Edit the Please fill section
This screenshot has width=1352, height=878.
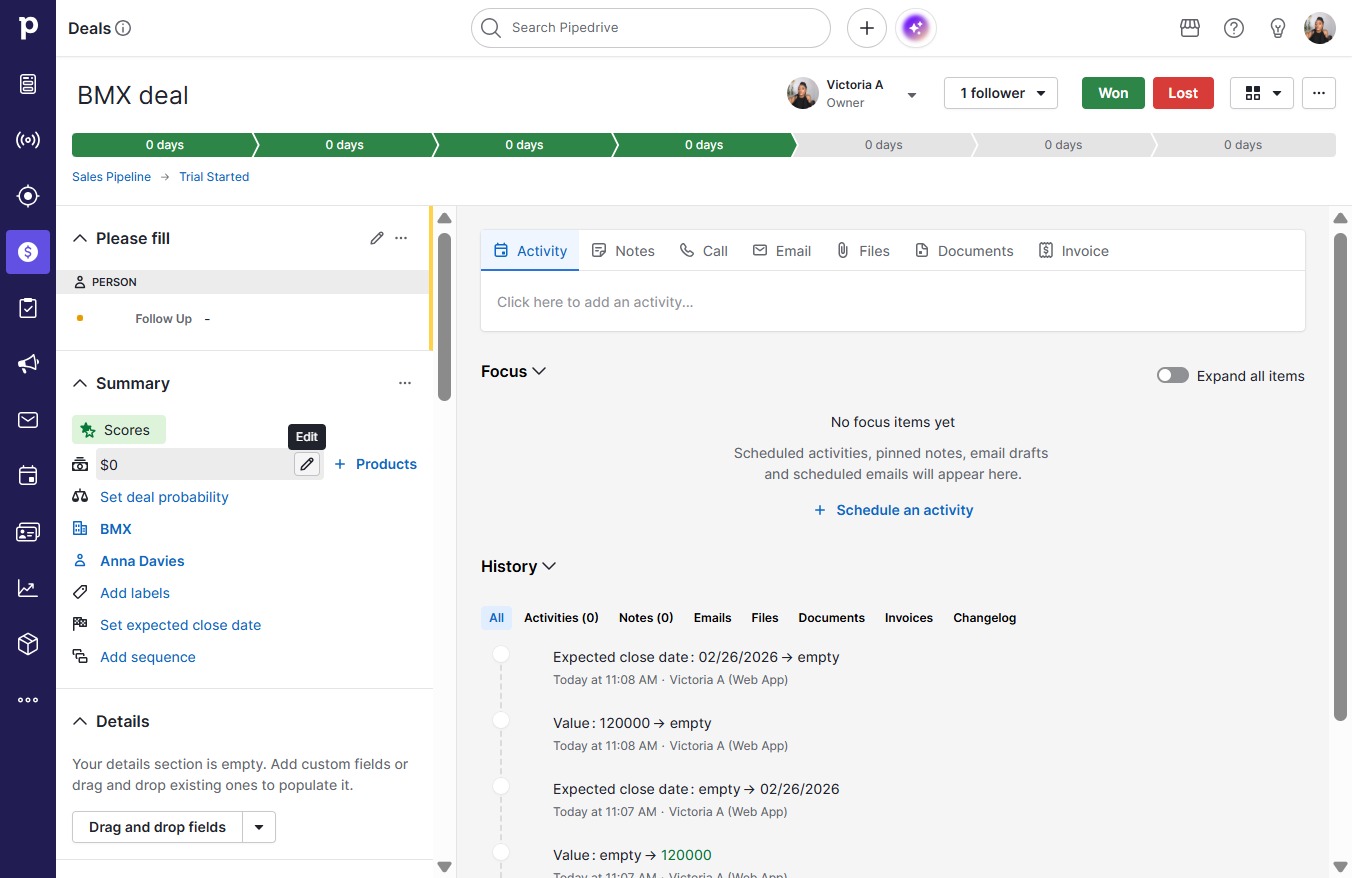tap(377, 238)
